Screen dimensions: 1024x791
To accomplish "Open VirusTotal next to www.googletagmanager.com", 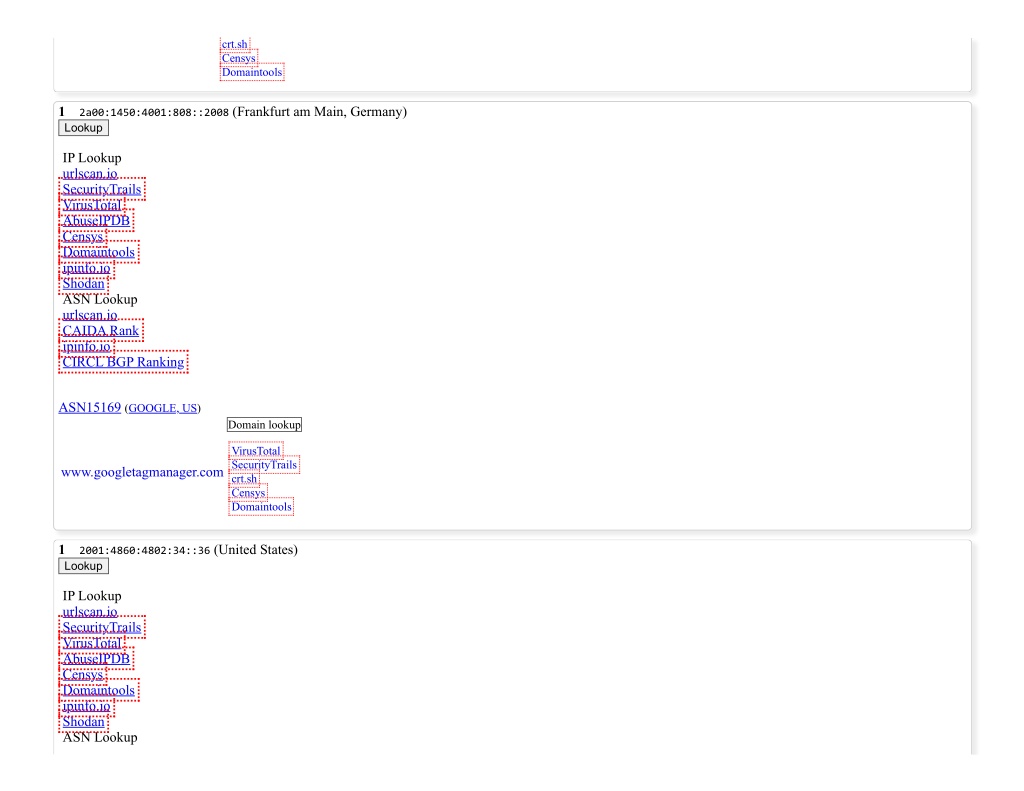I will click(256, 451).
